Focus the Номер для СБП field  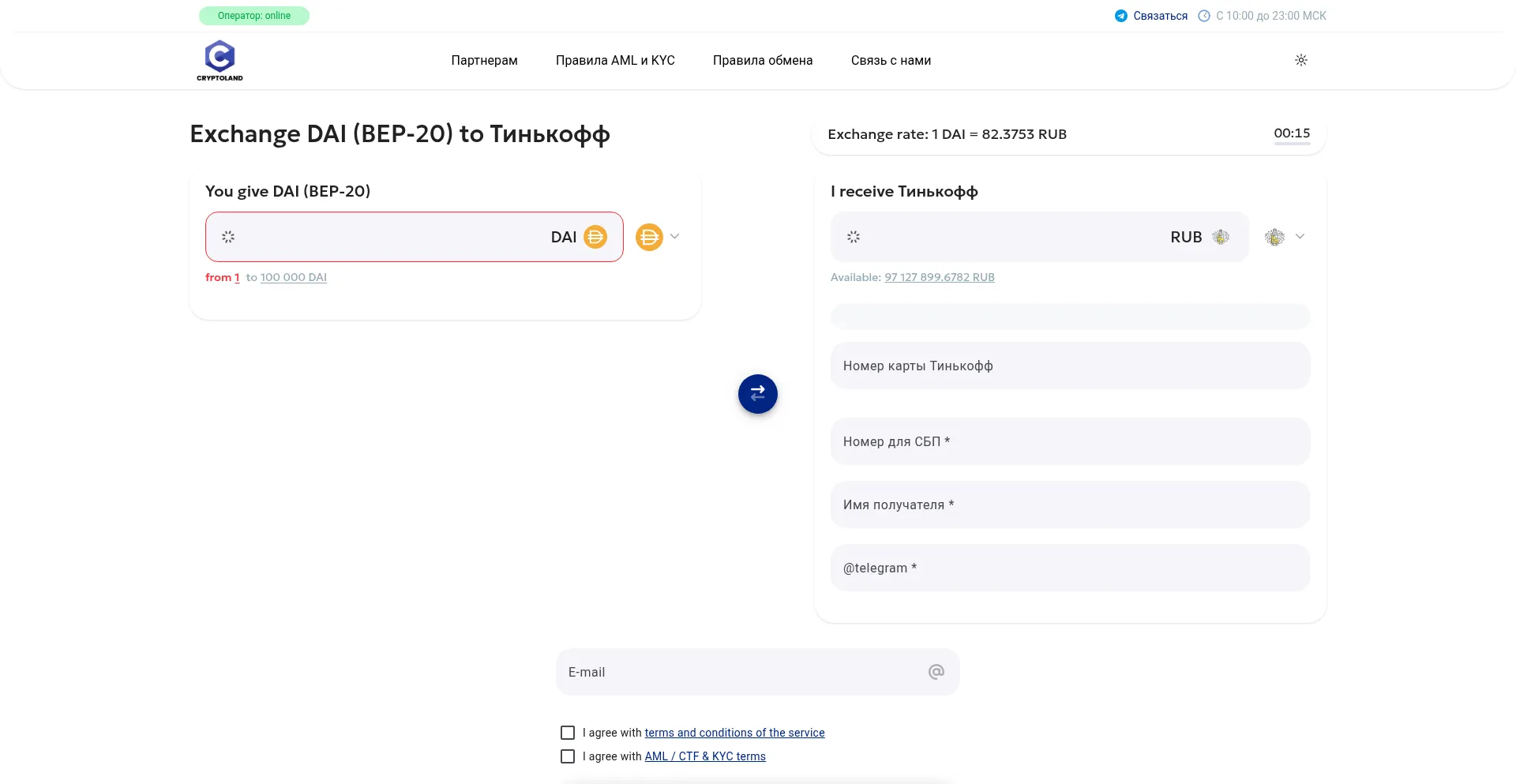pyautogui.click(x=1071, y=441)
